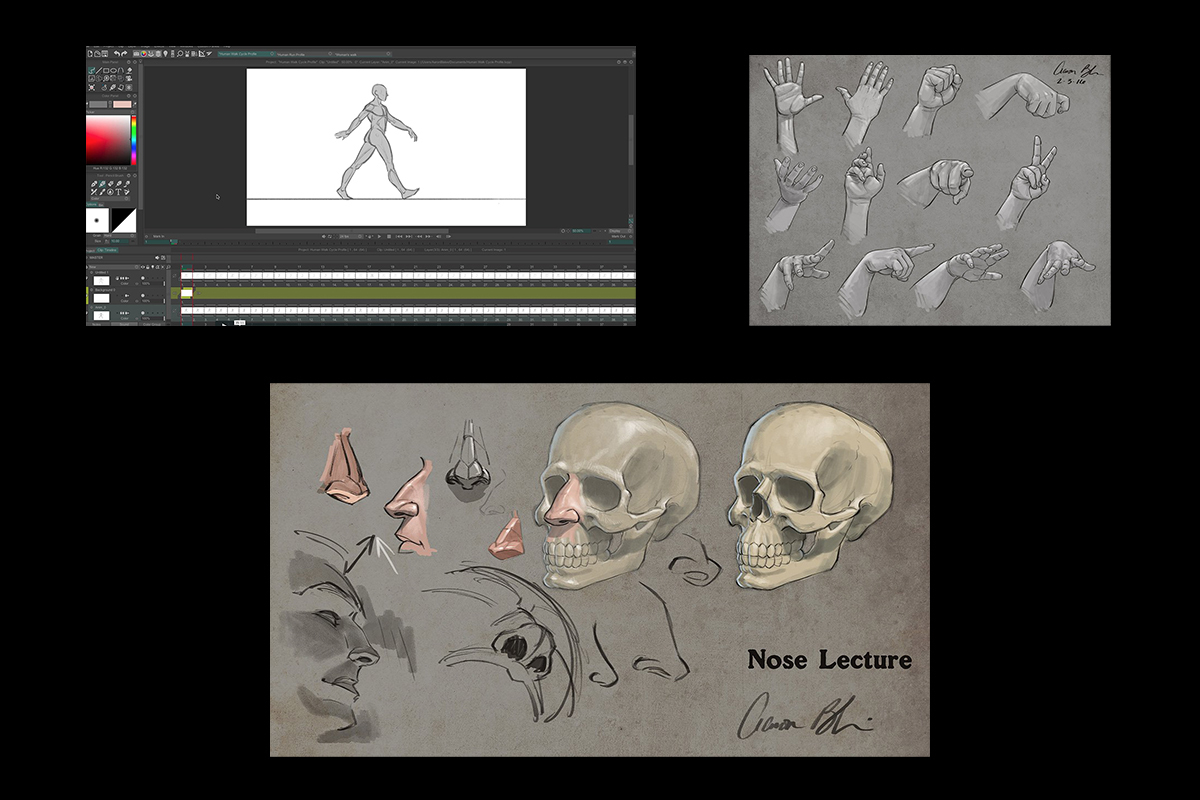The image size is (1200, 800).
Task: Play the walk cycle animation
Action: [379, 236]
